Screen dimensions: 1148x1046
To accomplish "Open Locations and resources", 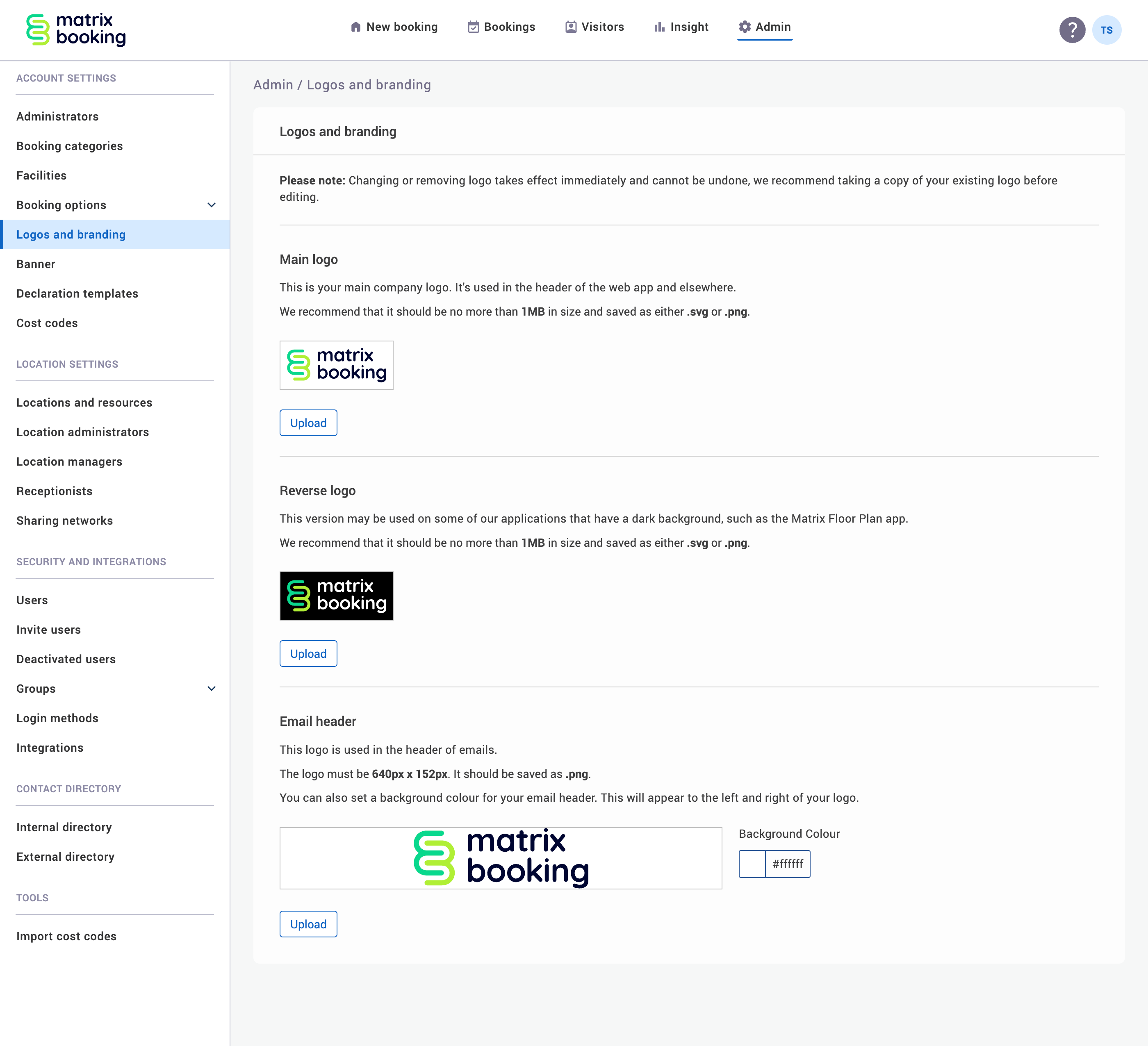I will [84, 402].
